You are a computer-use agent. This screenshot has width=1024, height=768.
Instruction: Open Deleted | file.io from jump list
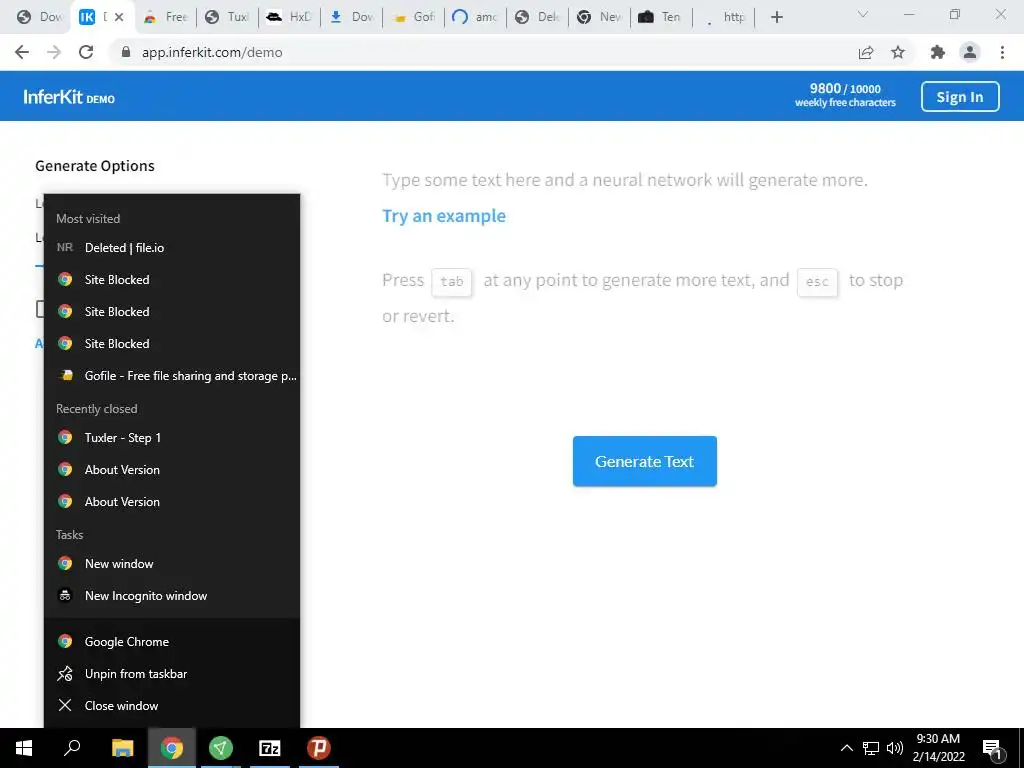point(172,248)
